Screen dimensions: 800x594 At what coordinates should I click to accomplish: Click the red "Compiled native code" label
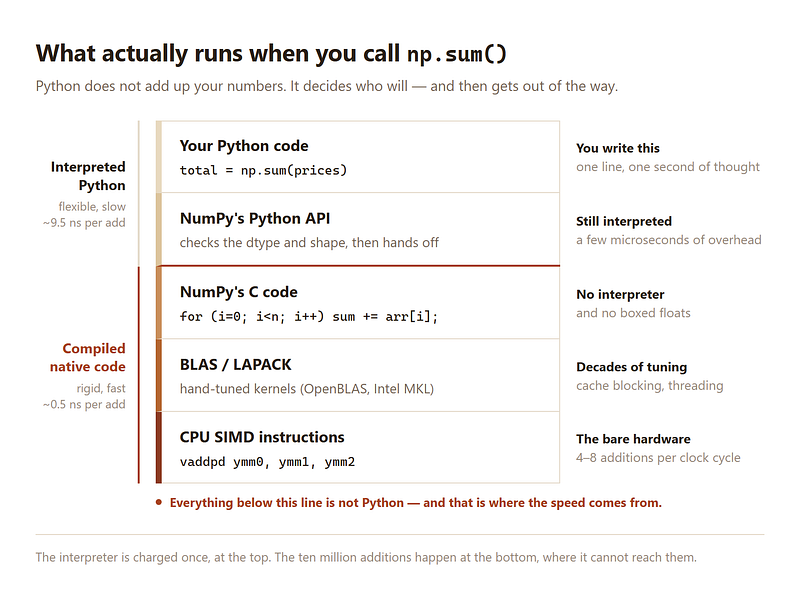(x=88, y=357)
